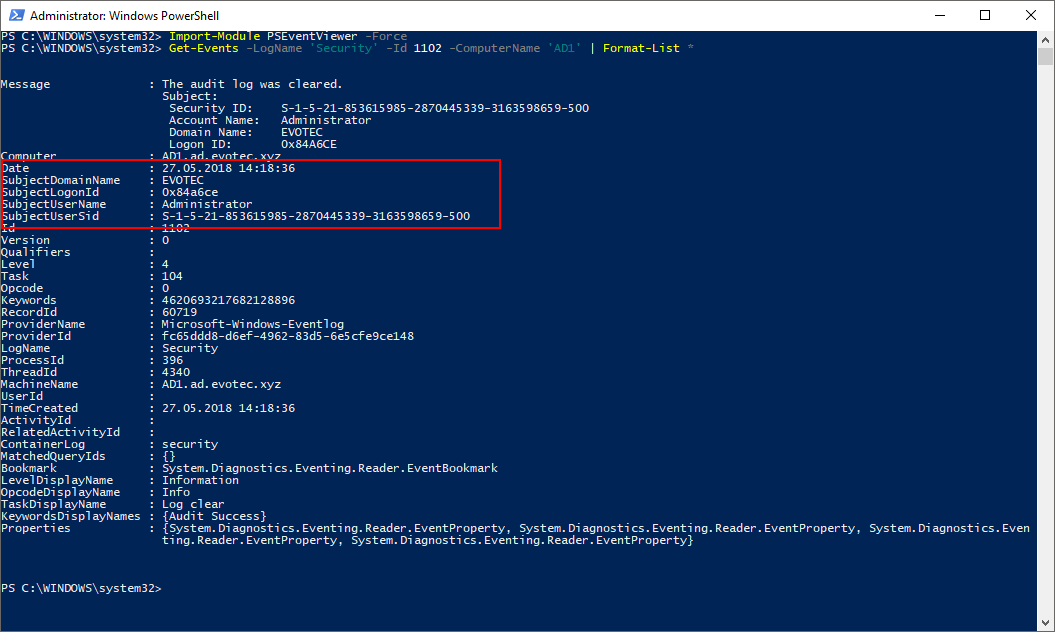This screenshot has width=1055, height=632.
Task: Click the event Id value 1102
Action: click(427, 47)
